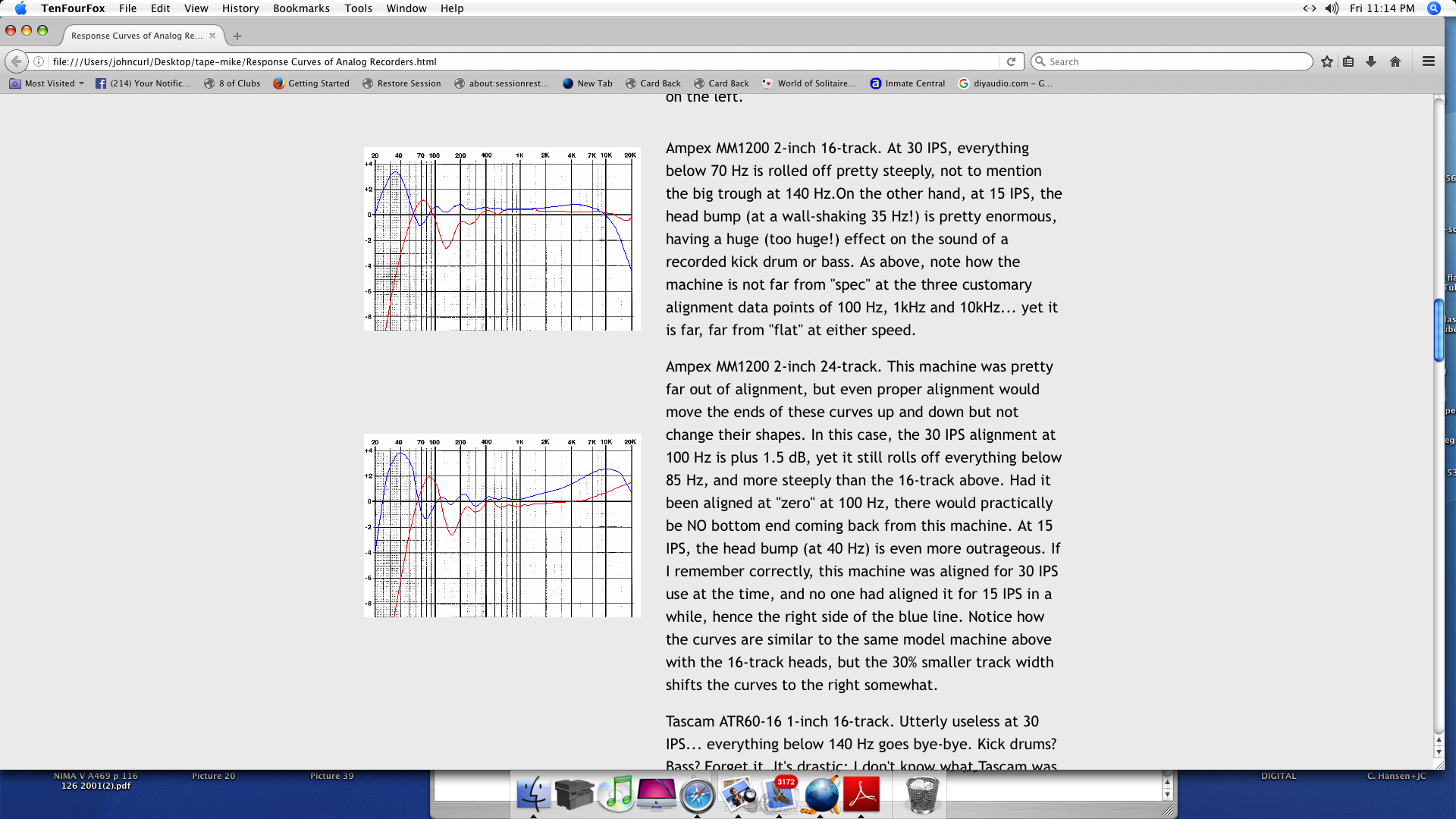Open the diyaudio.com bookmark
Image resolution: width=1456 pixels, height=819 pixels.
click(1006, 83)
